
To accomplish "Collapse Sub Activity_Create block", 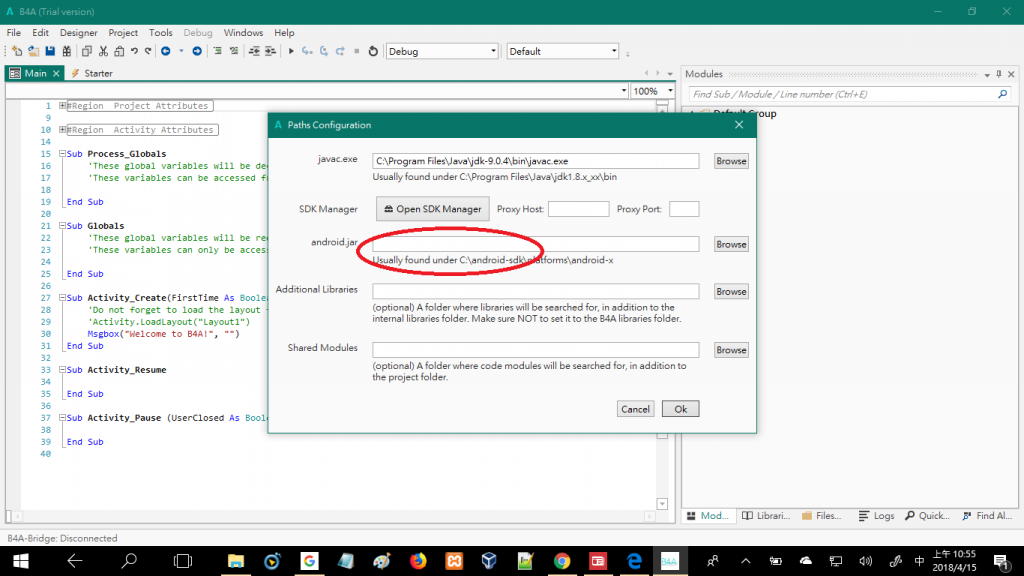I will click(62, 297).
